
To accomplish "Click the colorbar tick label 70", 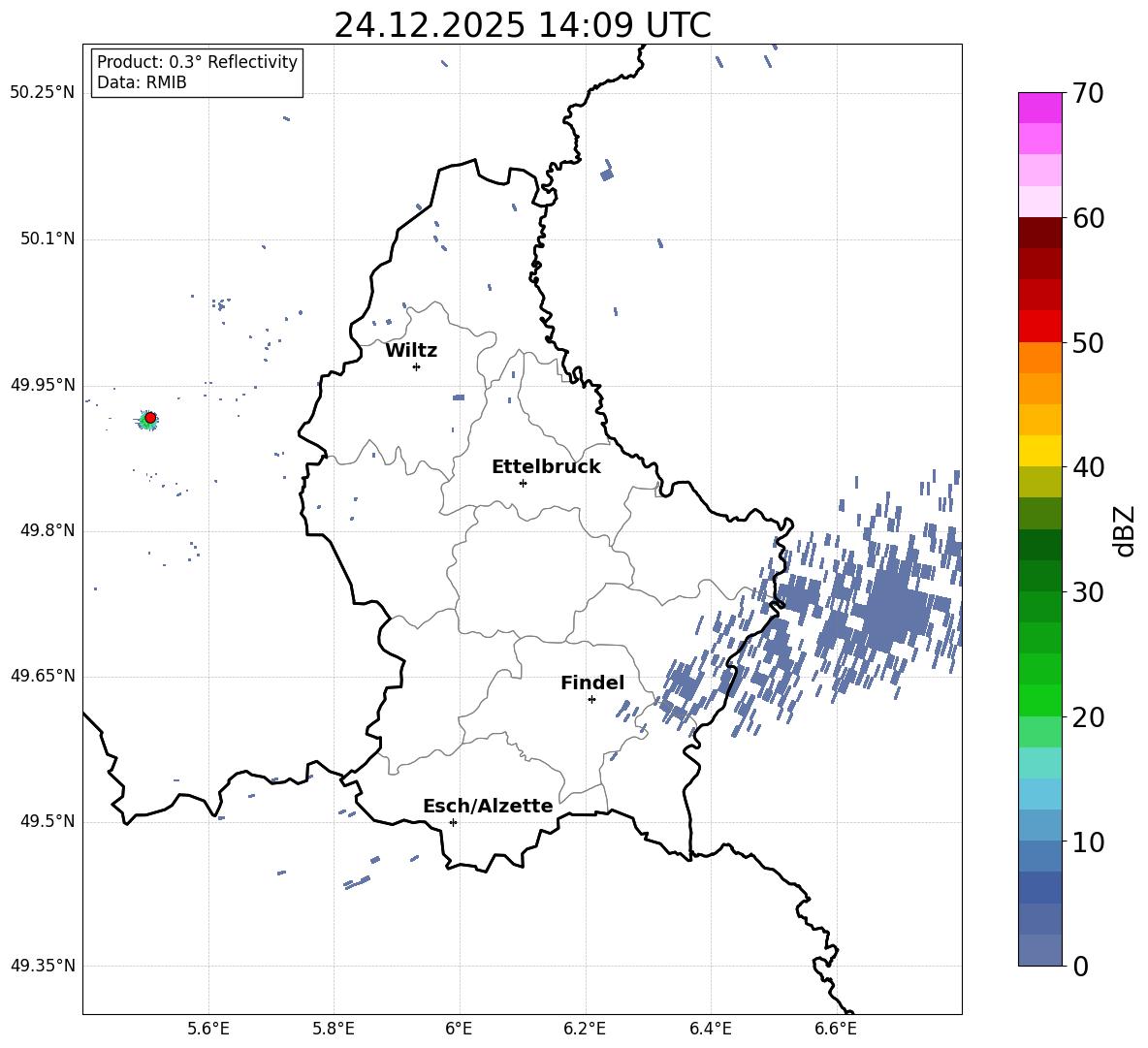I will (1087, 94).
